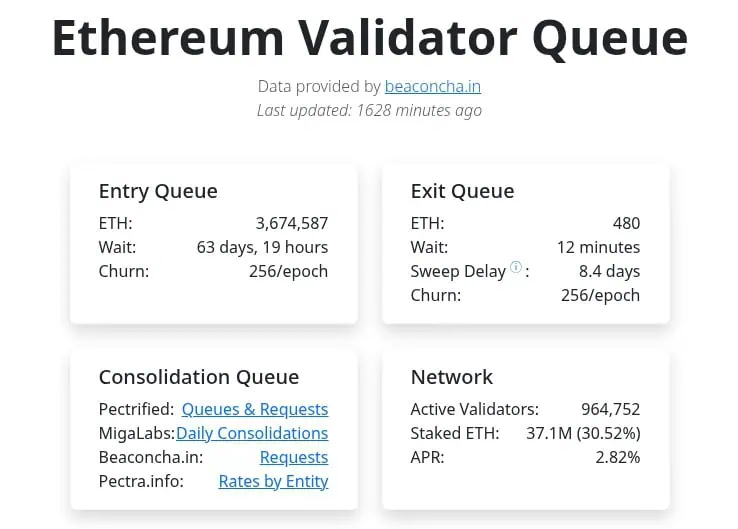Open the Beaconcha.in Requests link
The height and width of the screenshot is (529, 738).
point(294,457)
